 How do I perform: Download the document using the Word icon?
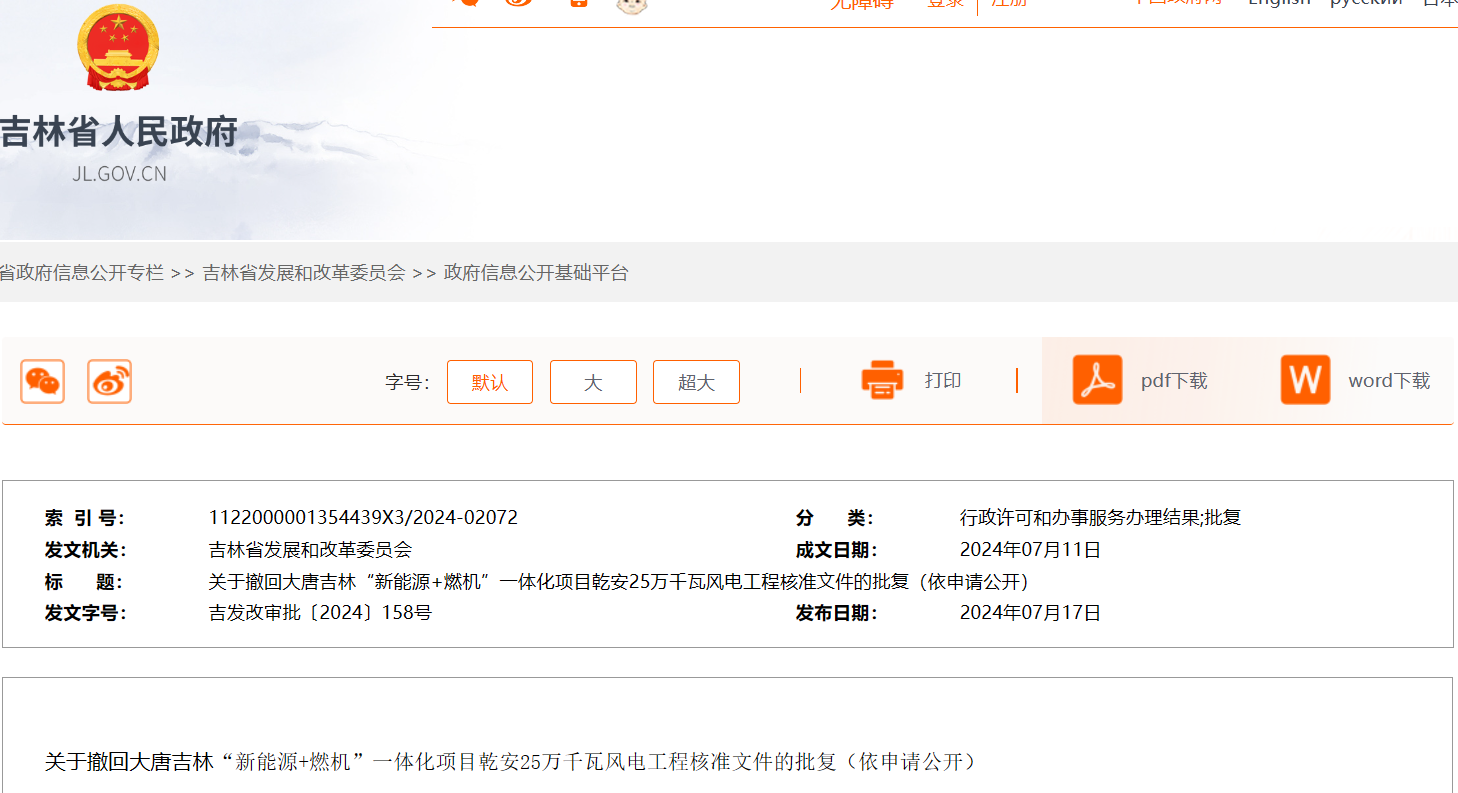(x=1304, y=380)
